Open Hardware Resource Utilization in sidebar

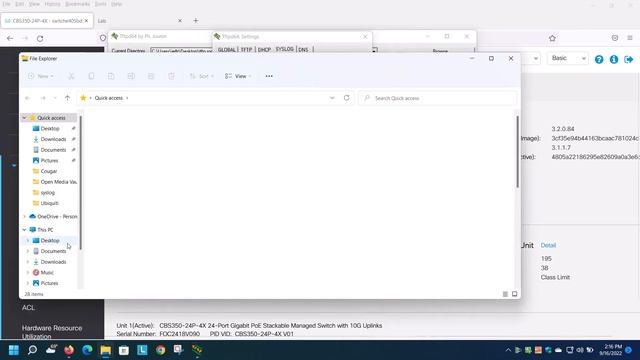tap(52, 332)
